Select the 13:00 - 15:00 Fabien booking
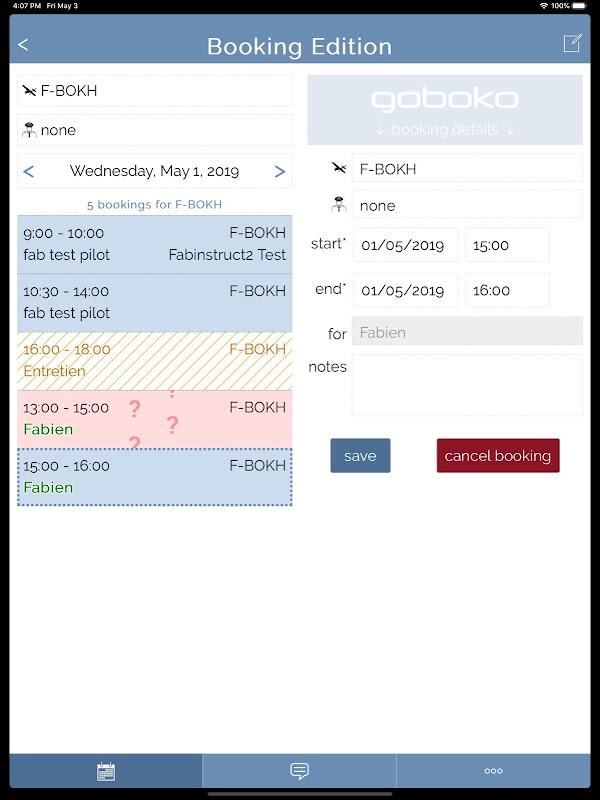 [155, 419]
